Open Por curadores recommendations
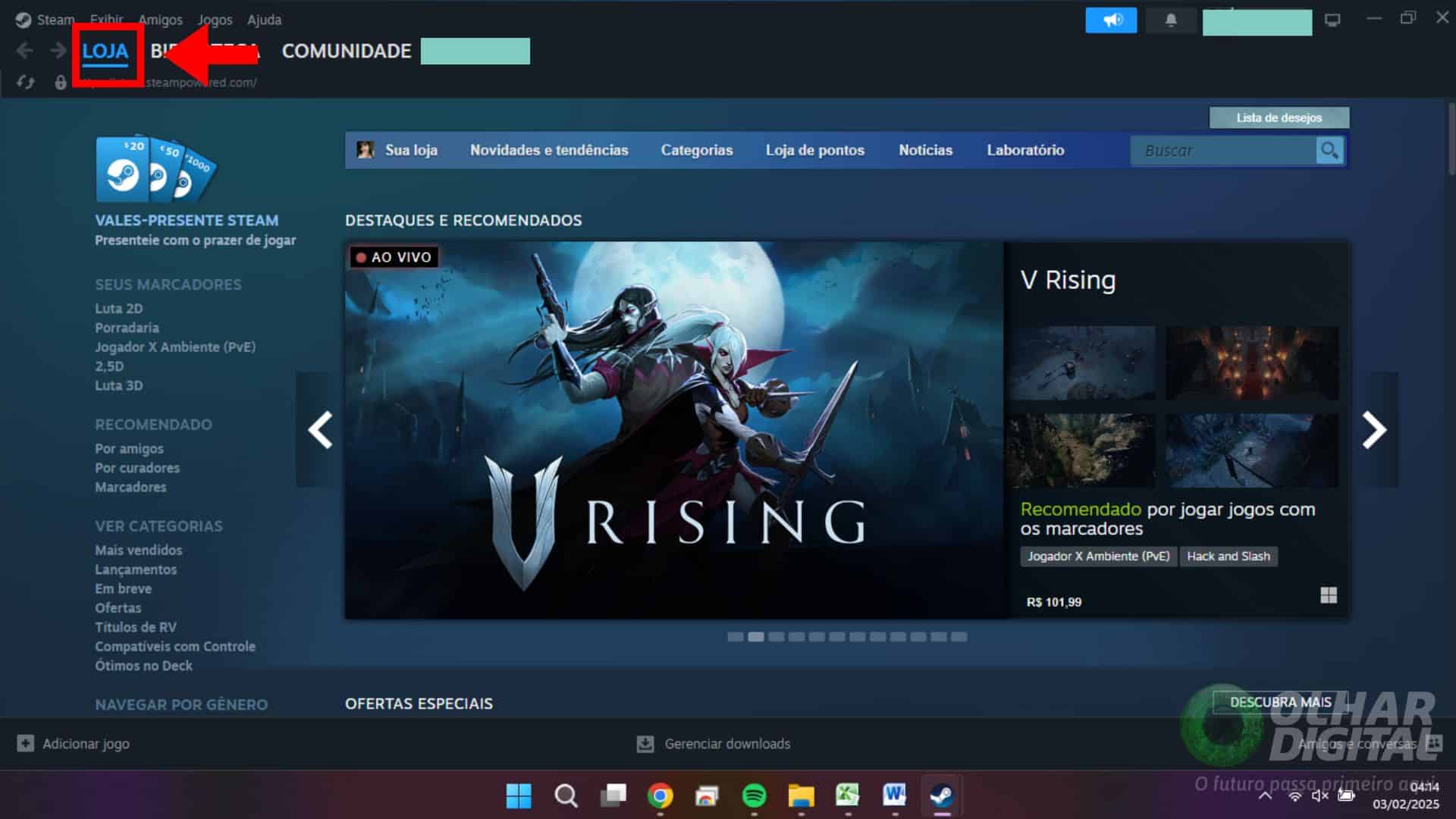This screenshot has width=1456, height=819. pyautogui.click(x=137, y=468)
